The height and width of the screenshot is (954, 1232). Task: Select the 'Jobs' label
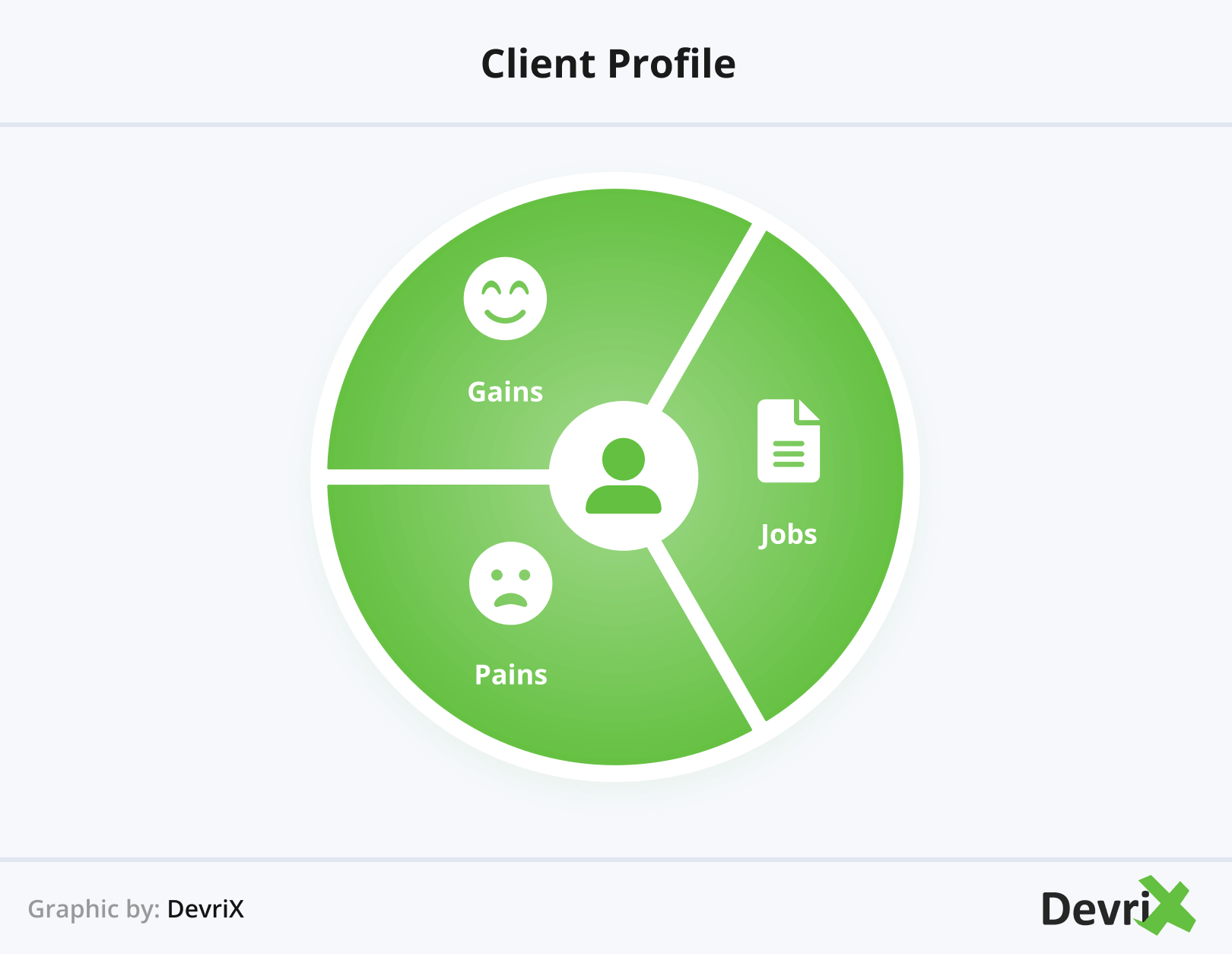pyautogui.click(x=789, y=535)
